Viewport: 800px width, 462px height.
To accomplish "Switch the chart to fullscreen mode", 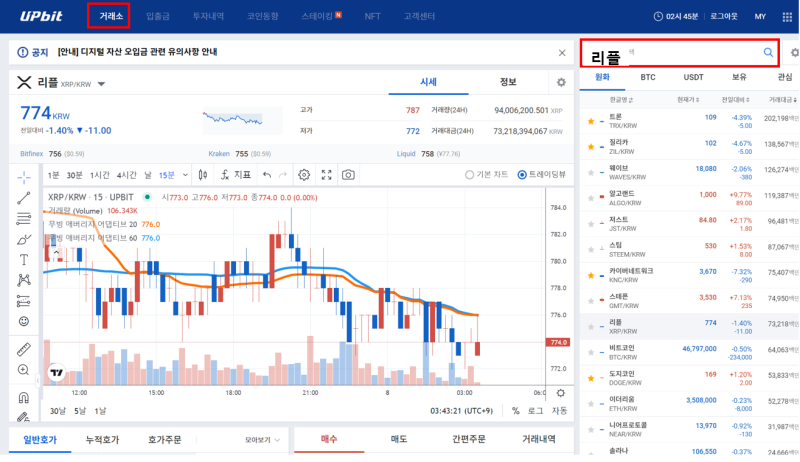I will click(x=327, y=175).
